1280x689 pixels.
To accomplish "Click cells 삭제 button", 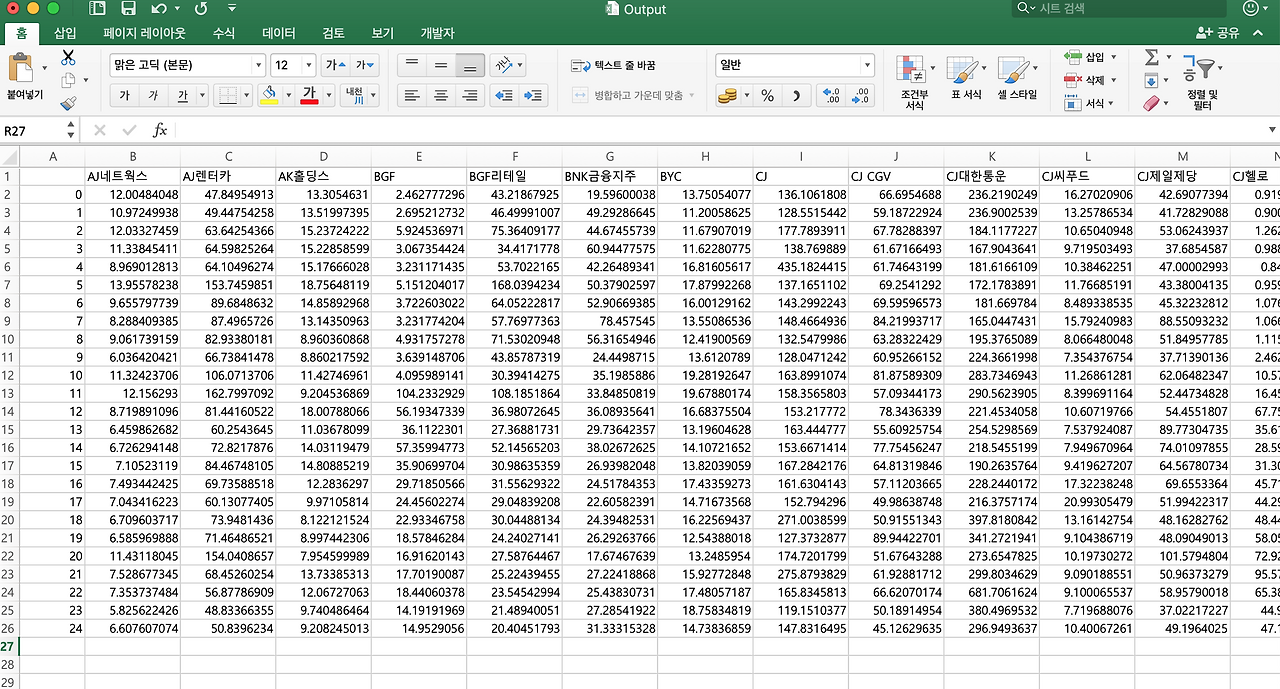I will pos(1090,80).
